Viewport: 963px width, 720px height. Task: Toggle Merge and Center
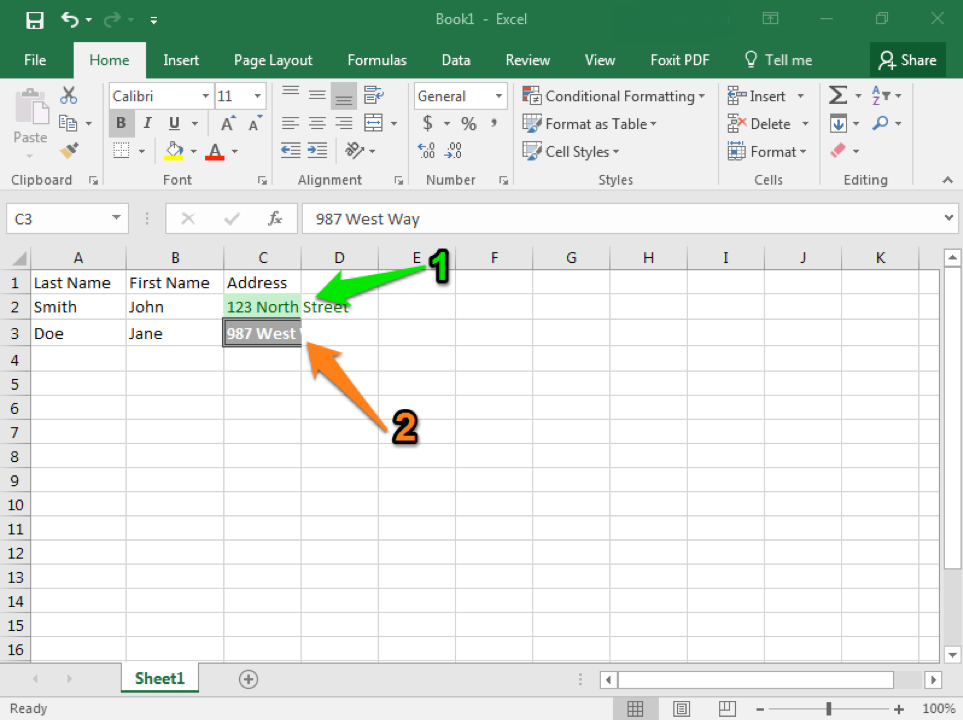coord(373,123)
